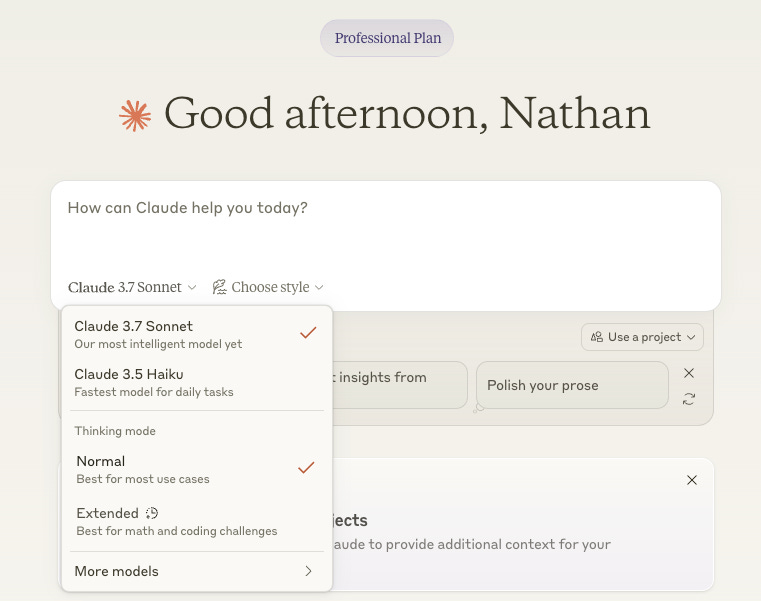Collapse the Claude 3.7 Sonnet model dropdown
761x601 pixels.
pos(132,287)
